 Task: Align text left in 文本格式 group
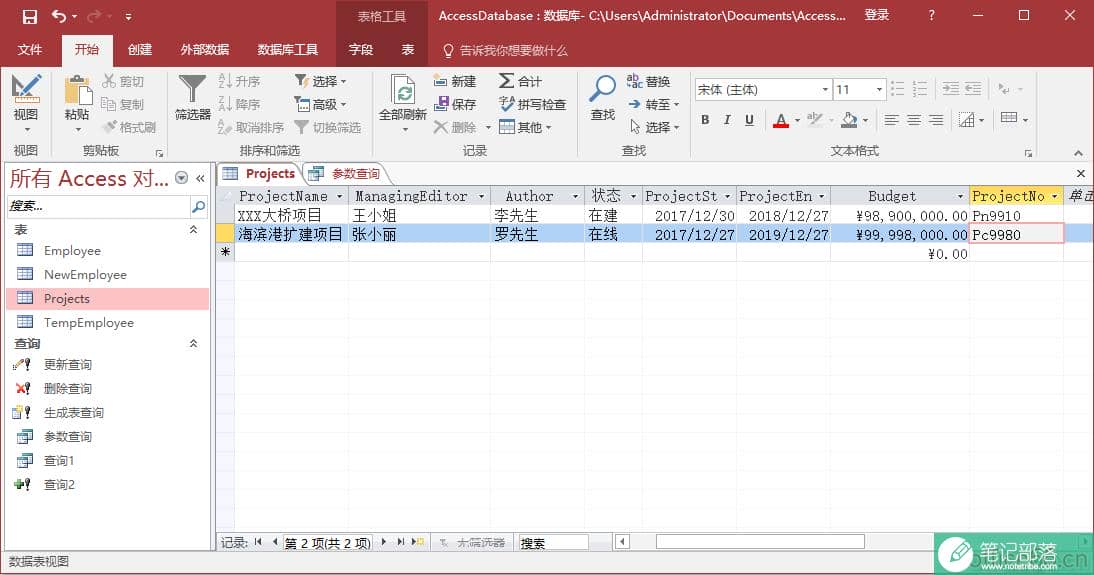tap(891, 120)
